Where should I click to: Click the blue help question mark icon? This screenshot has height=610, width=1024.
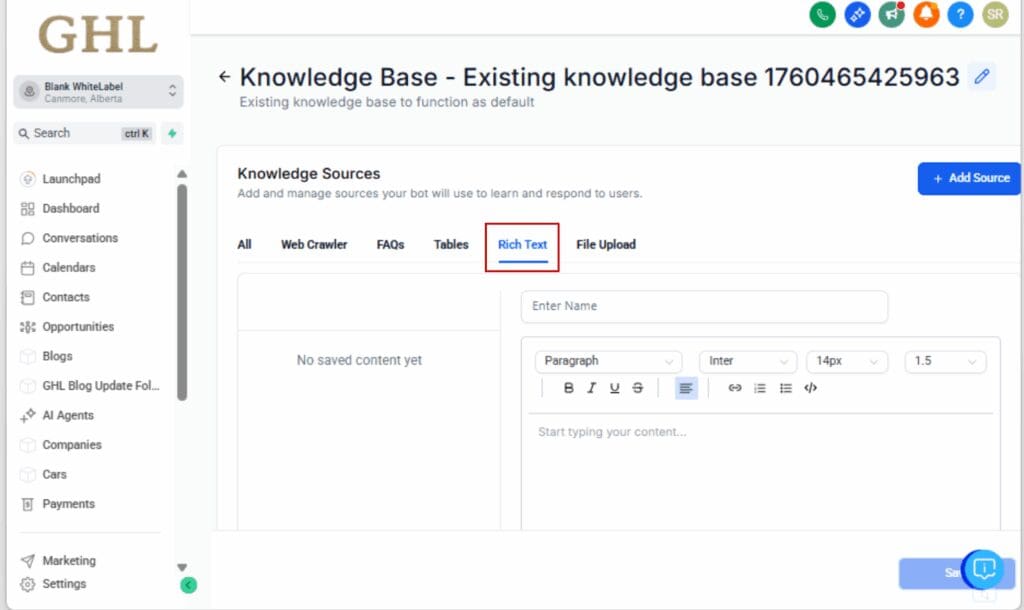click(960, 14)
